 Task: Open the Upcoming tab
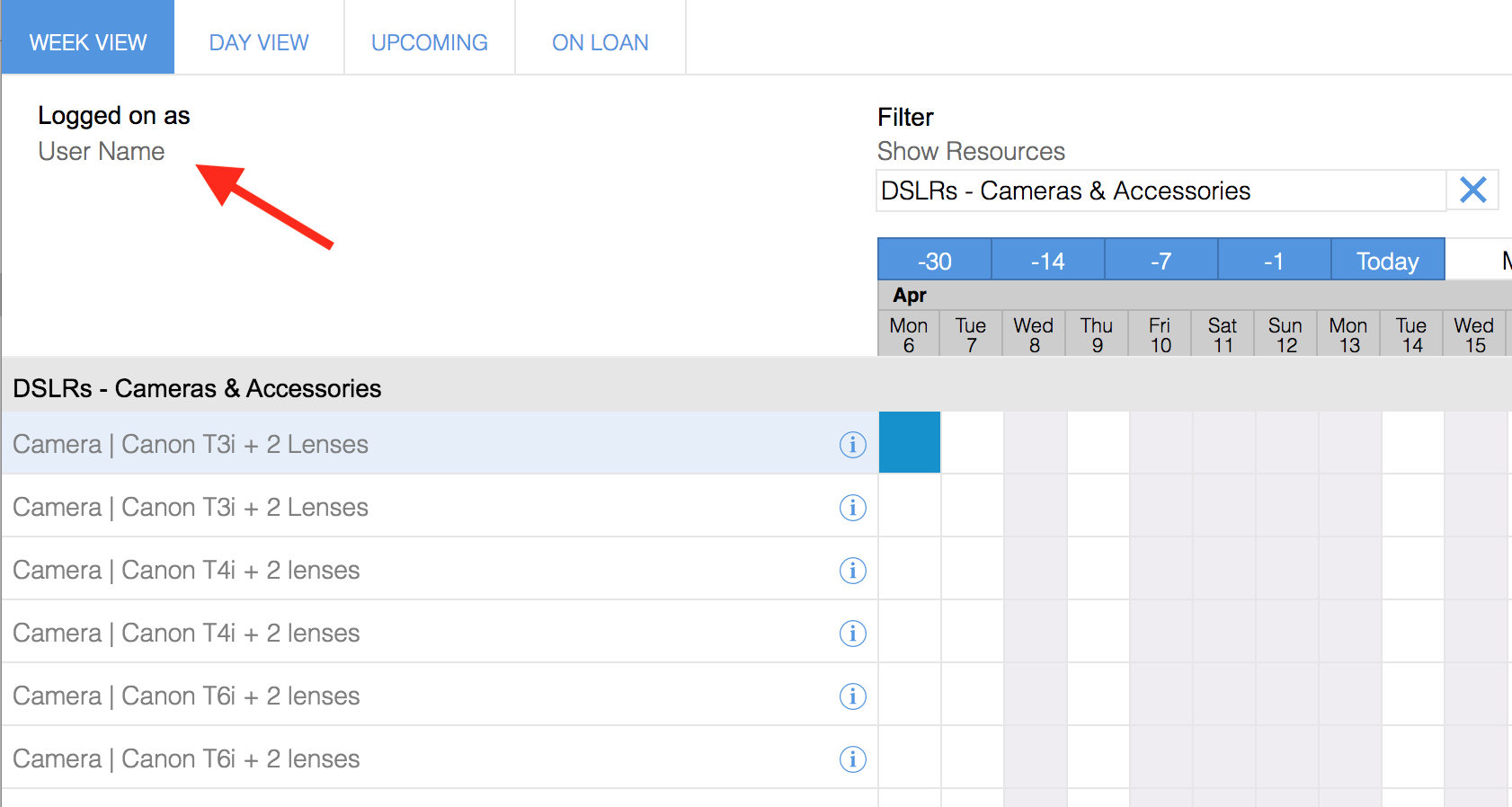[x=430, y=37]
